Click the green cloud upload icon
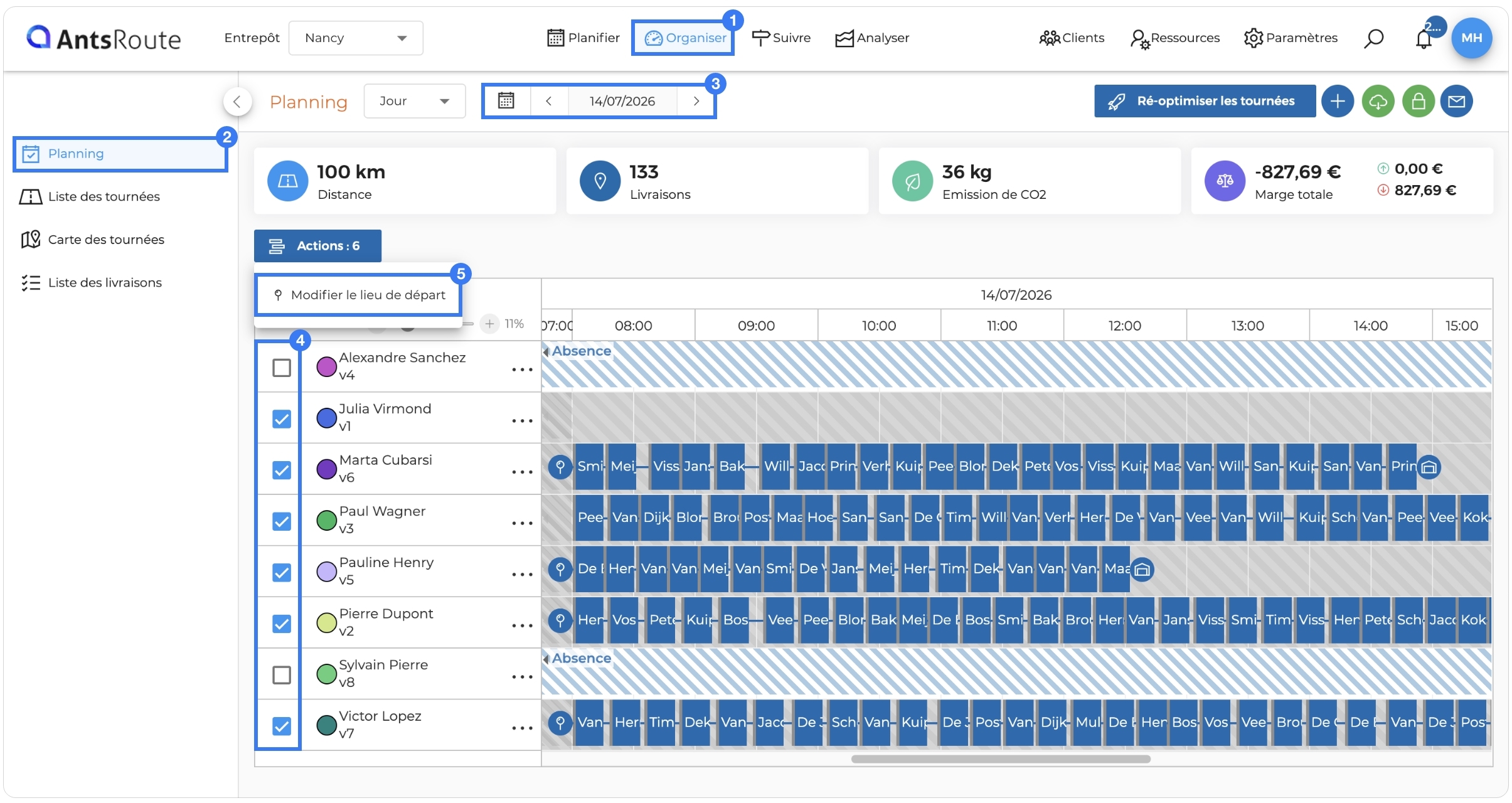Screen dimensions: 1512x803 tap(1378, 101)
